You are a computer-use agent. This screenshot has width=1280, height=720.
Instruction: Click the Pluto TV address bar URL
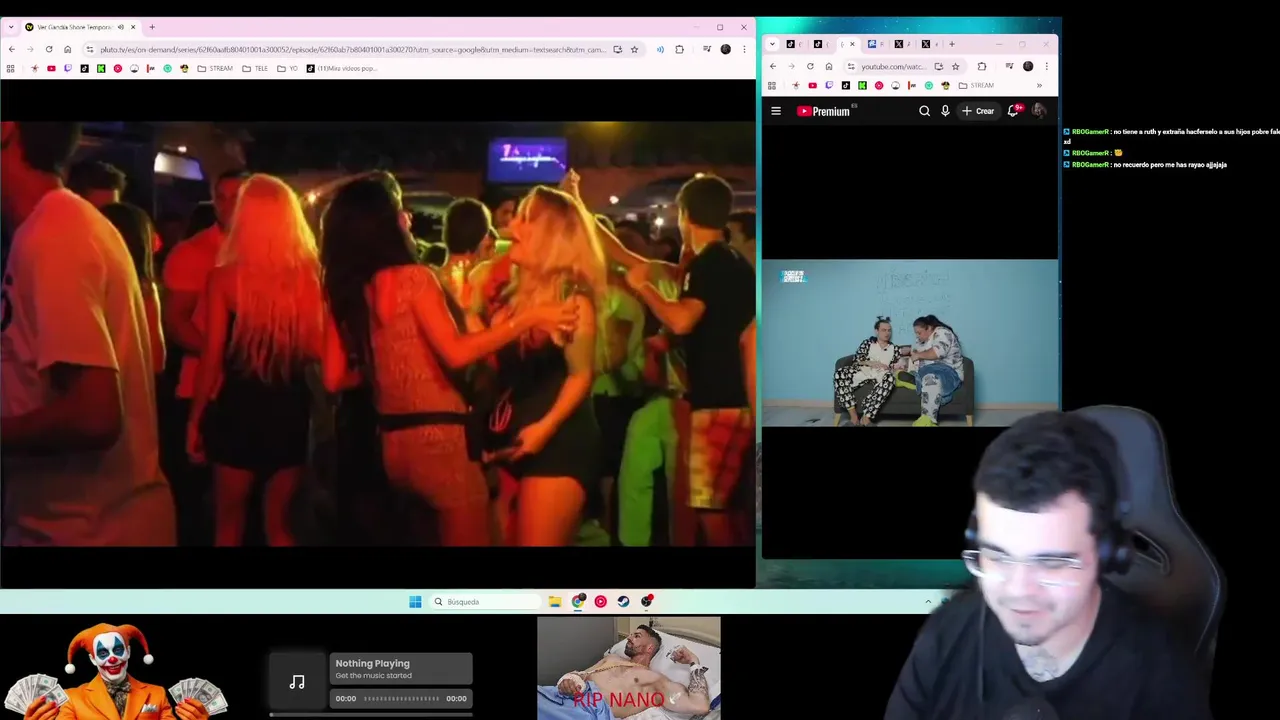click(353, 49)
